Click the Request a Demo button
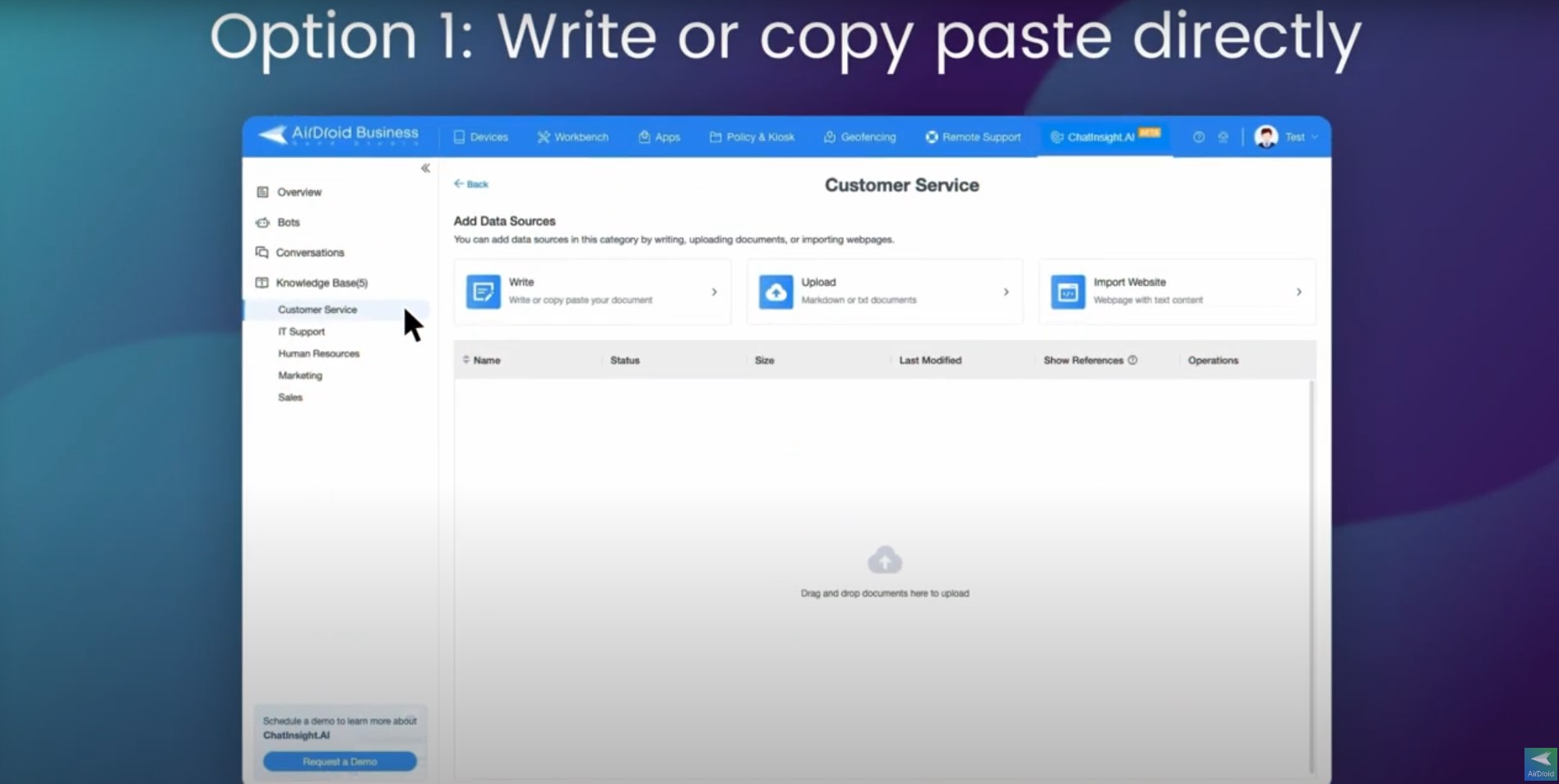Viewport: 1559px width, 784px height. 340,762
